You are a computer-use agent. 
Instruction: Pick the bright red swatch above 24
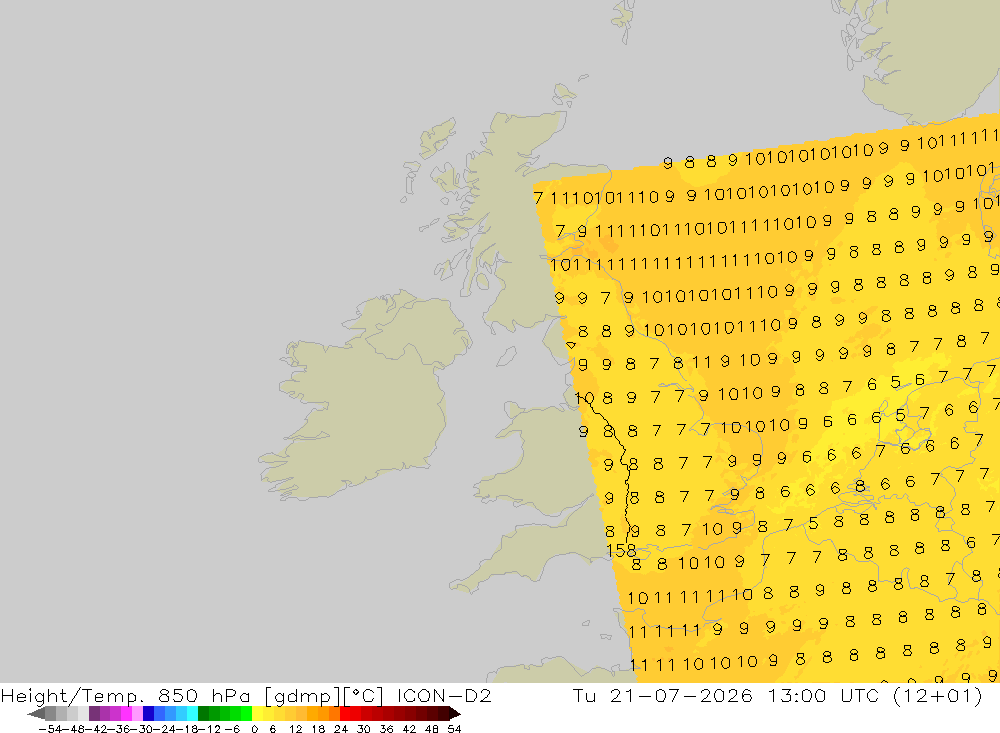(345, 714)
